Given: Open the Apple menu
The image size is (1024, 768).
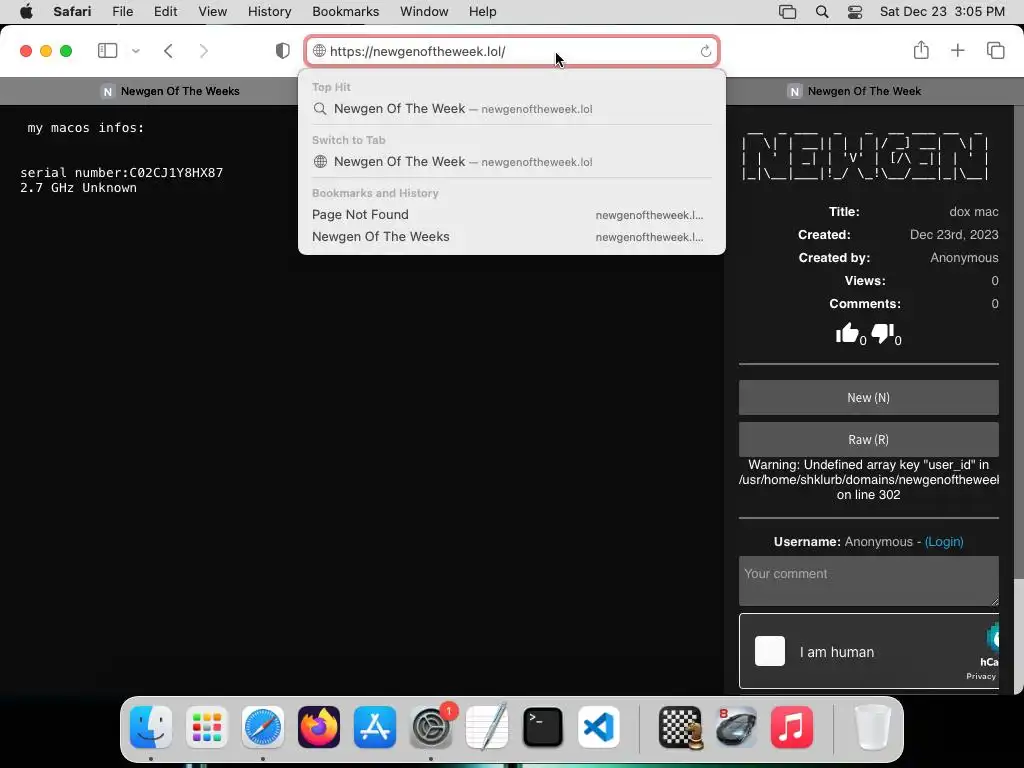Looking at the screenshot, I should pos(26,12).
